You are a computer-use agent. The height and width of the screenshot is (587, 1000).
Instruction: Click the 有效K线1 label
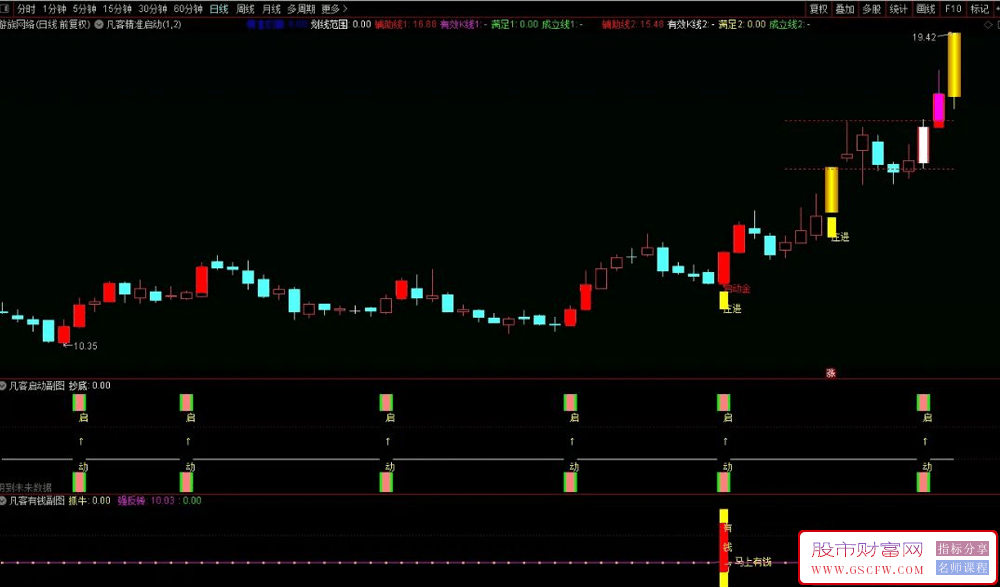click(x=464, y=25)
